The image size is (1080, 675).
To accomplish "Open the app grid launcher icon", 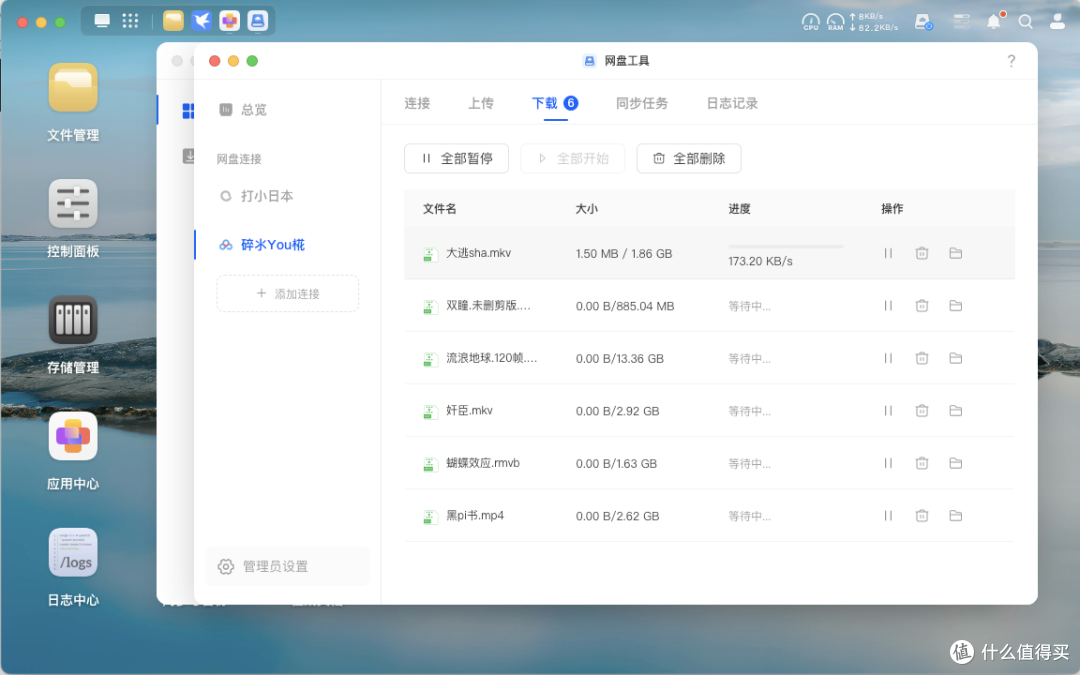I will coord(130,21).
